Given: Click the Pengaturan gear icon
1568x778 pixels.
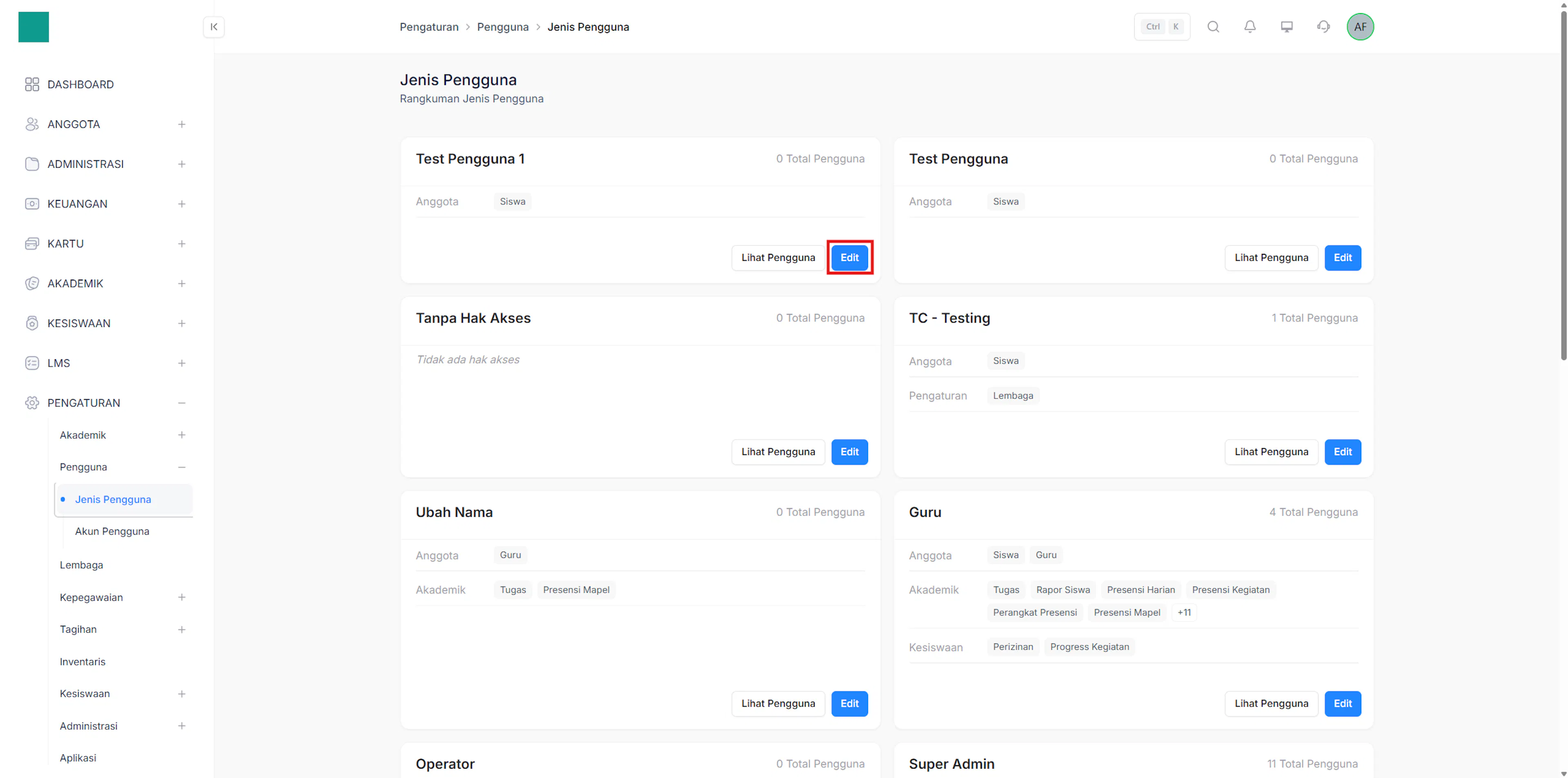Looking at the screenshot, I should pos(32,403).
